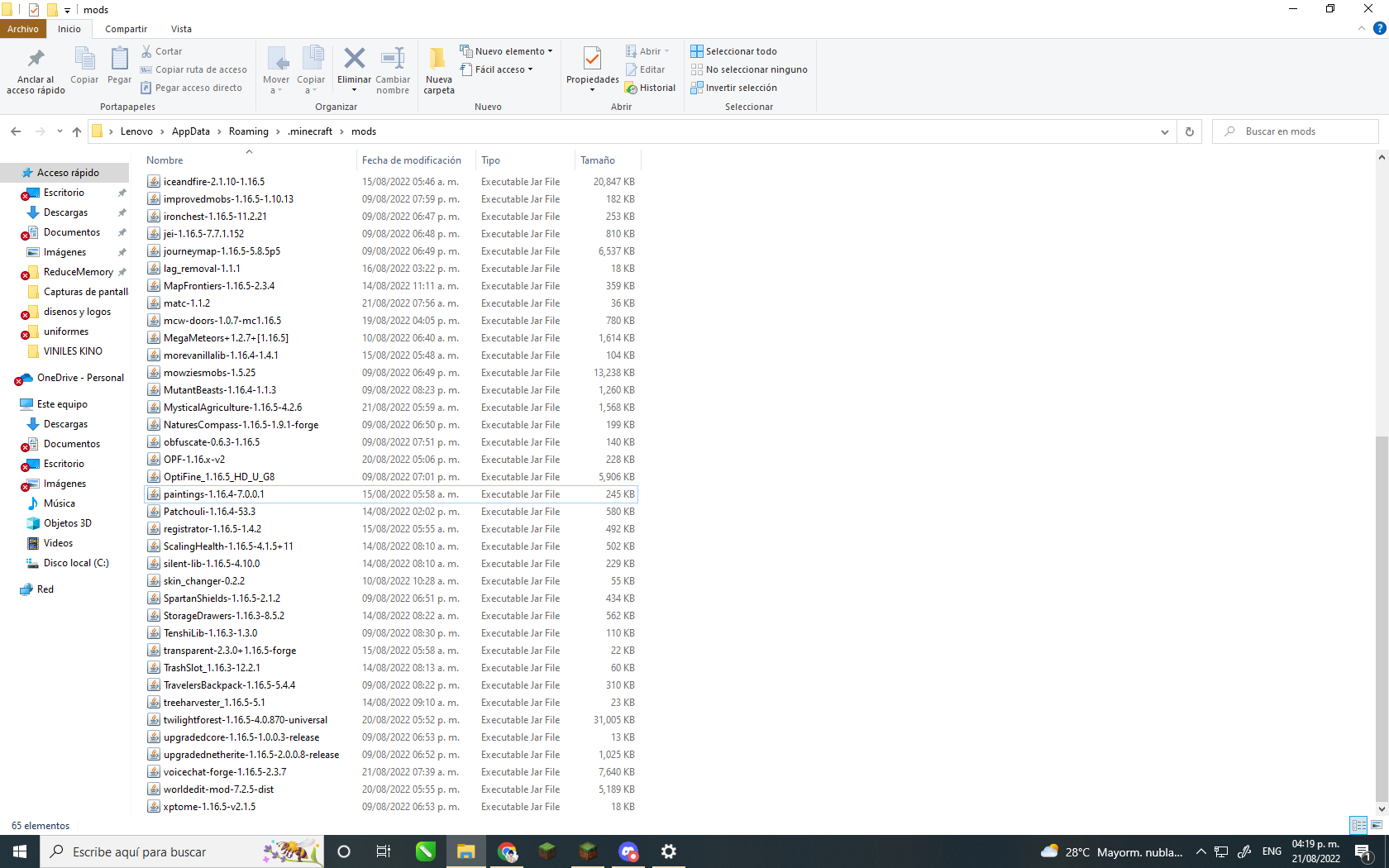Image resolution: width=1389 pixels, height=868 pixels.
Task: Open Windows Start menu
Action: coord(20,851)
